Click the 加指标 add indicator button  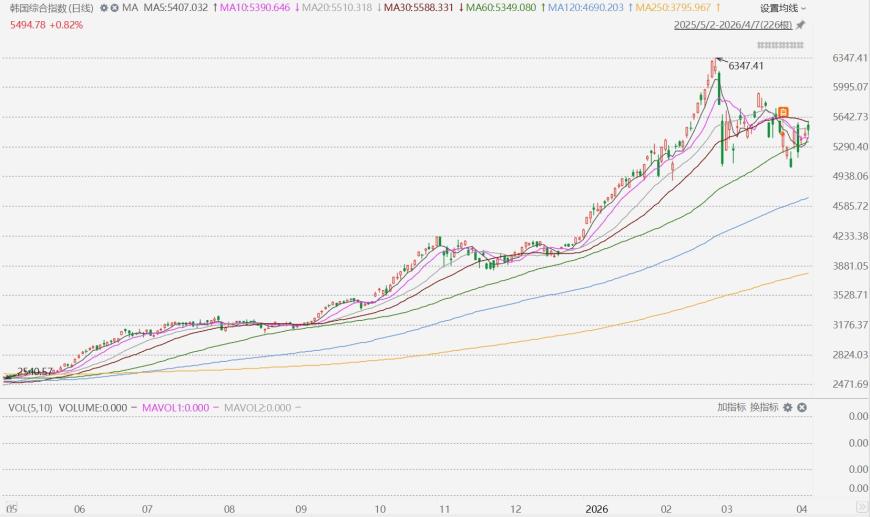[x=731, y=407]
